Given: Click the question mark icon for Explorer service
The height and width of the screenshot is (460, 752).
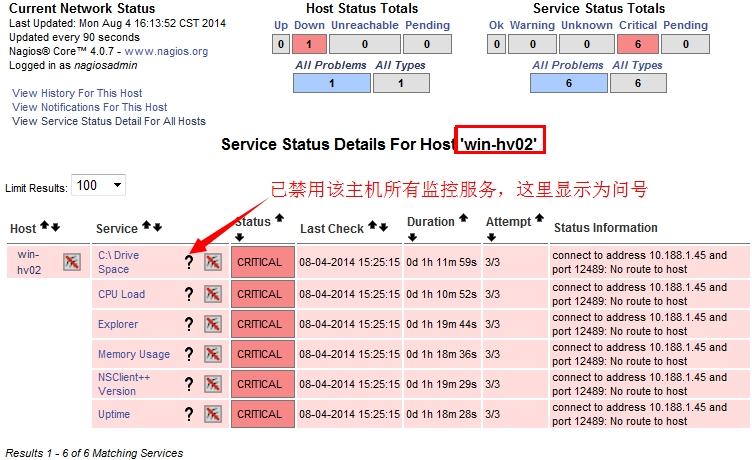Looking at the screenshot, I should click(x=189, y=324).
